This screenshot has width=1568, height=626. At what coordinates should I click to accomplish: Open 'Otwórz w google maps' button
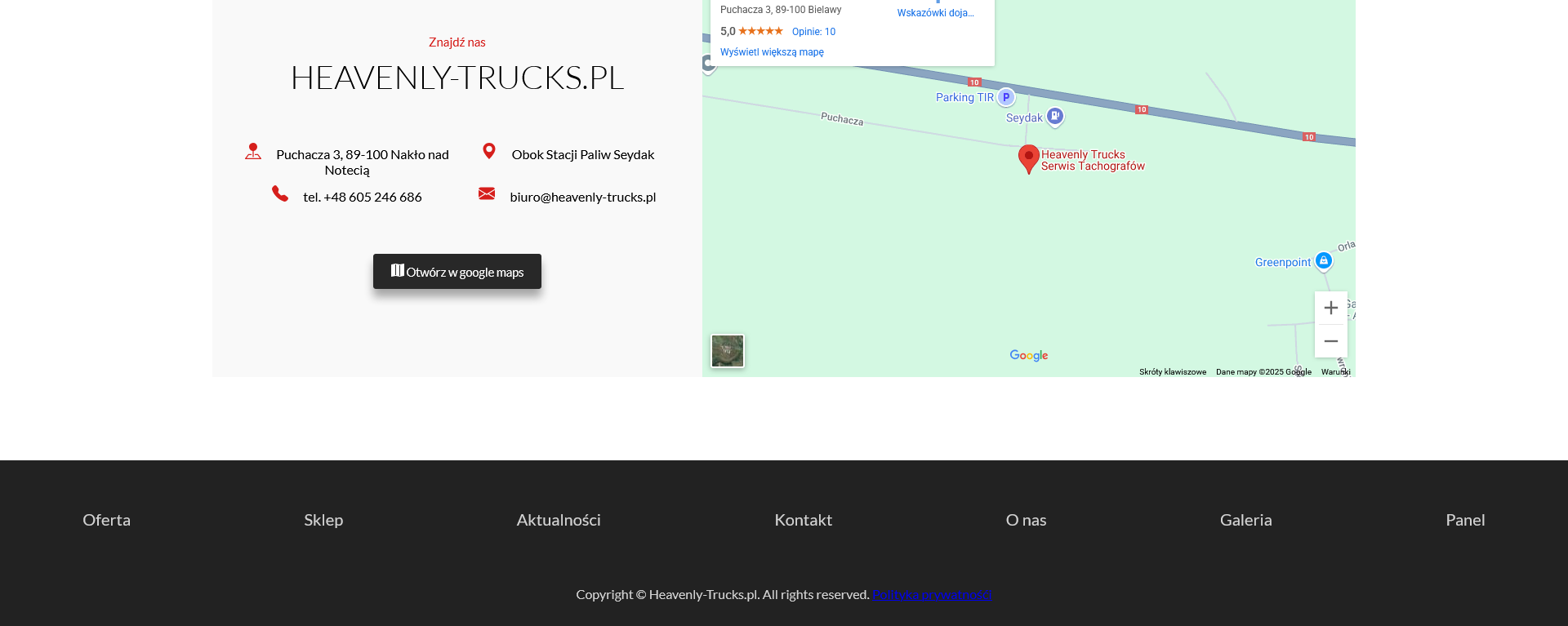pos(457,271)
